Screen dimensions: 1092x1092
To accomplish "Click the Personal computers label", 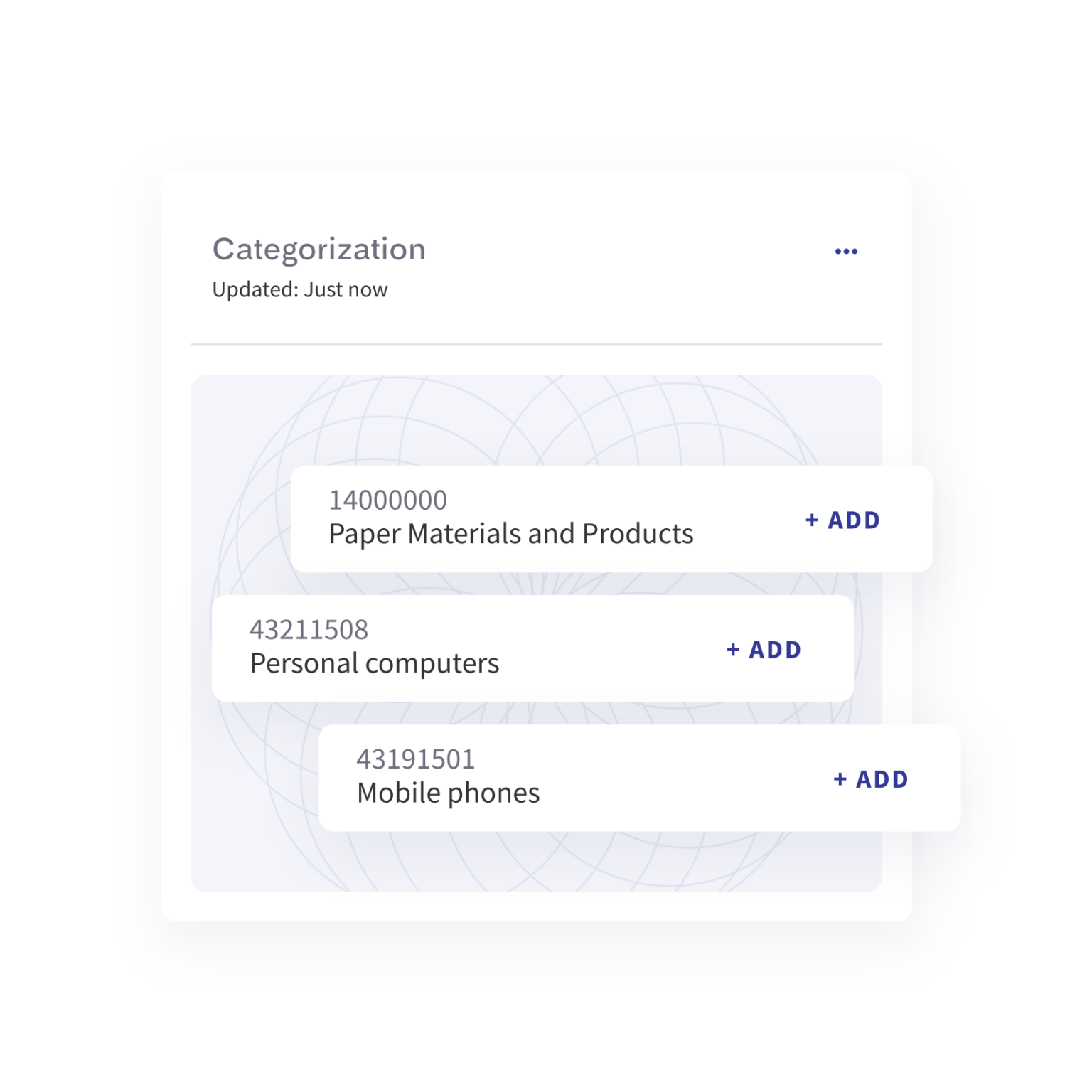I will point(375,663).
